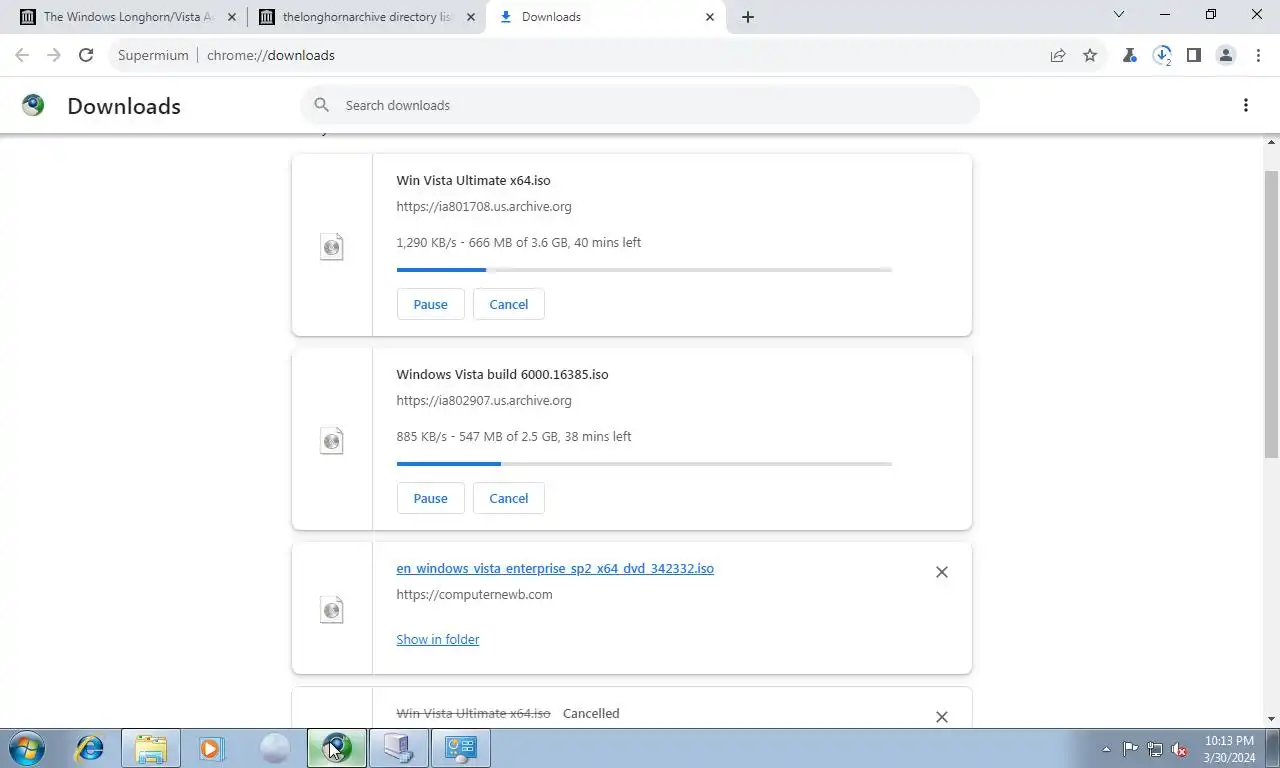
Task: Click the https://ia801708.us.archive.org source text
Action: [484, 206]
